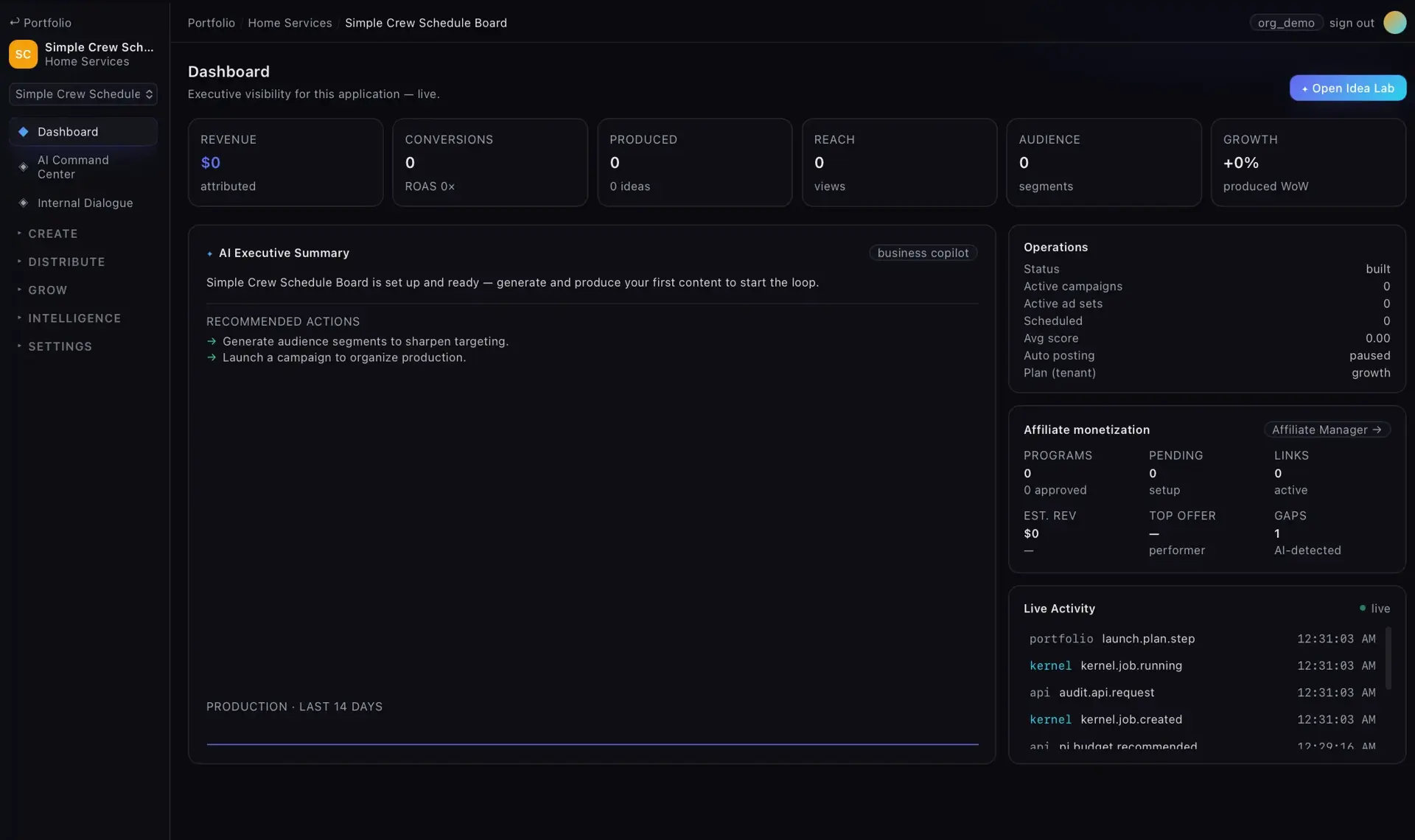Click the production last 14 days chart line
This screenshot has height=840, width=1415.
pyautogui.click(x=593, y=744)
